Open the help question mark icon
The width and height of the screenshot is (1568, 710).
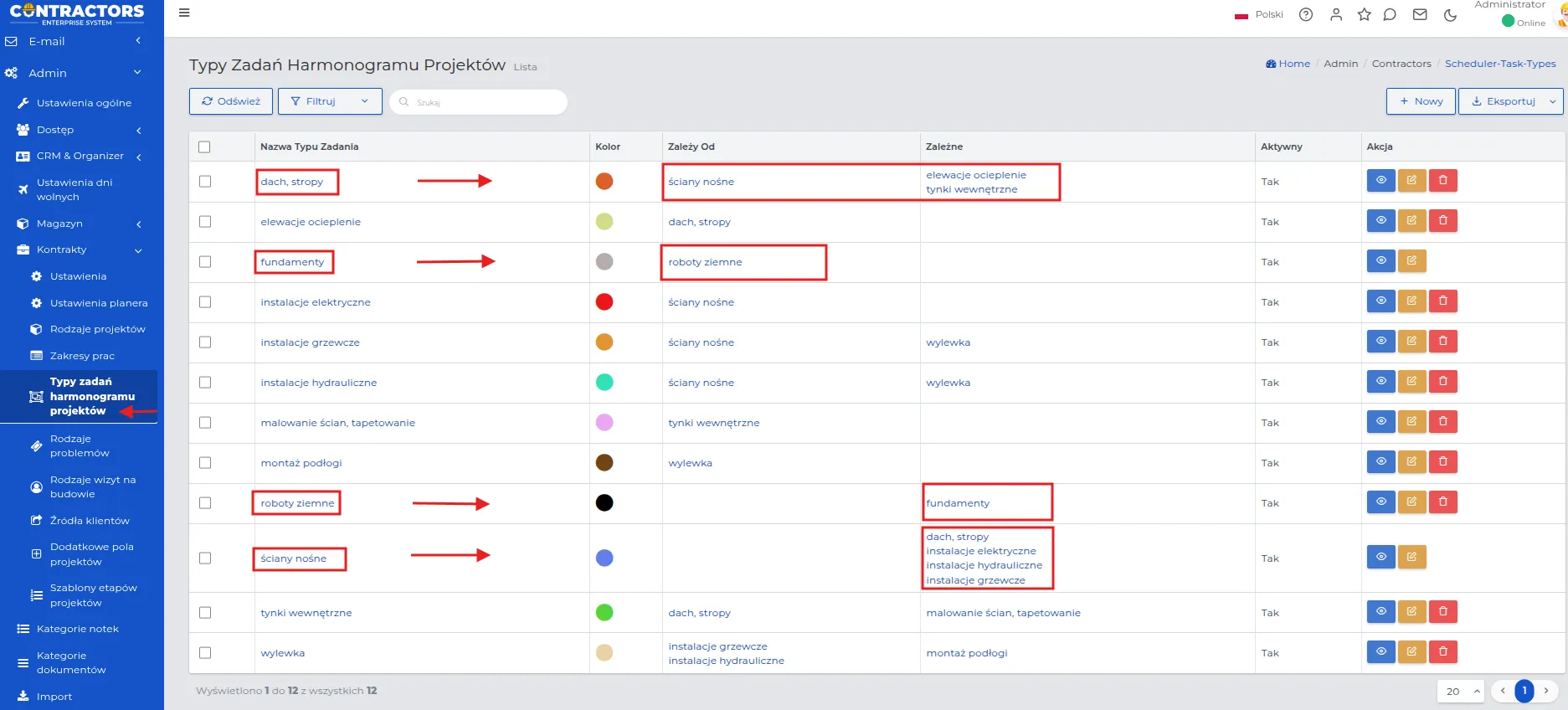[1305, 14]
